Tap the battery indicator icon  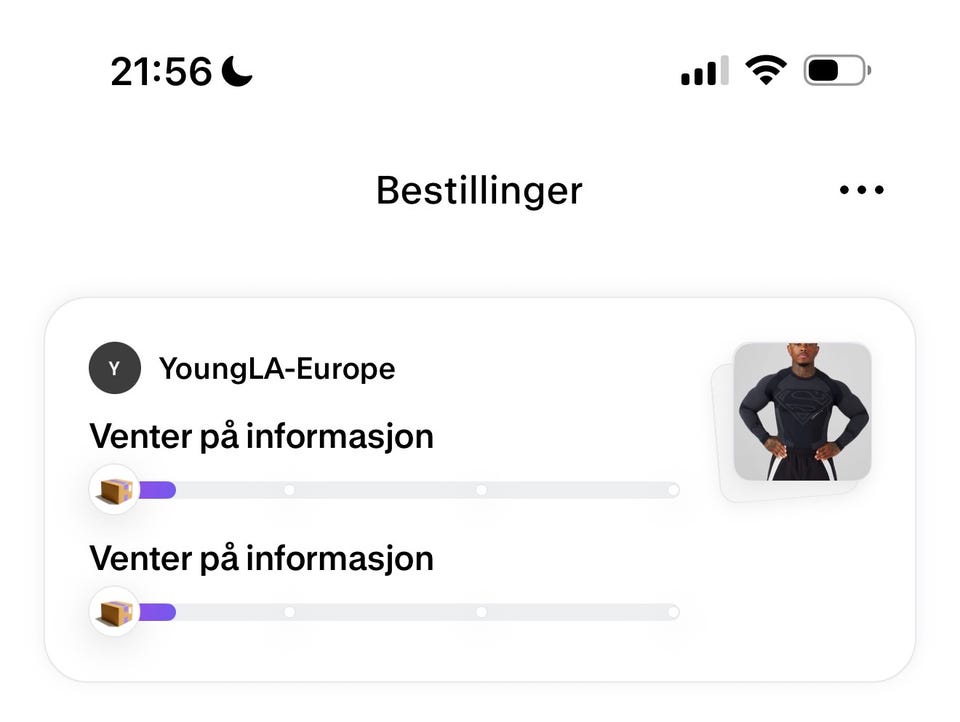[836, 69]
